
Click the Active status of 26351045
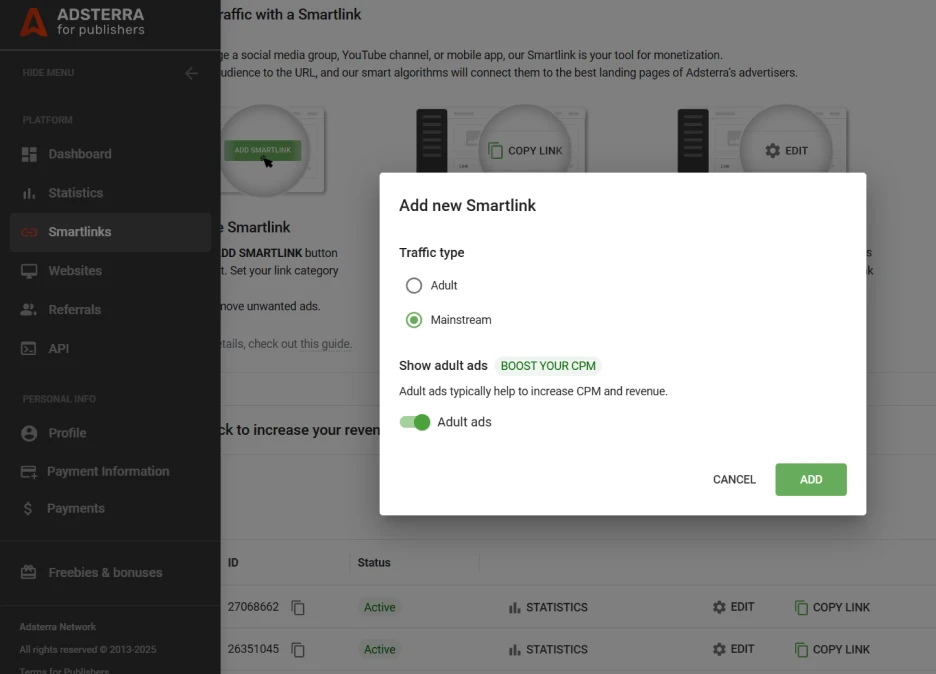[x=380, y=650]
